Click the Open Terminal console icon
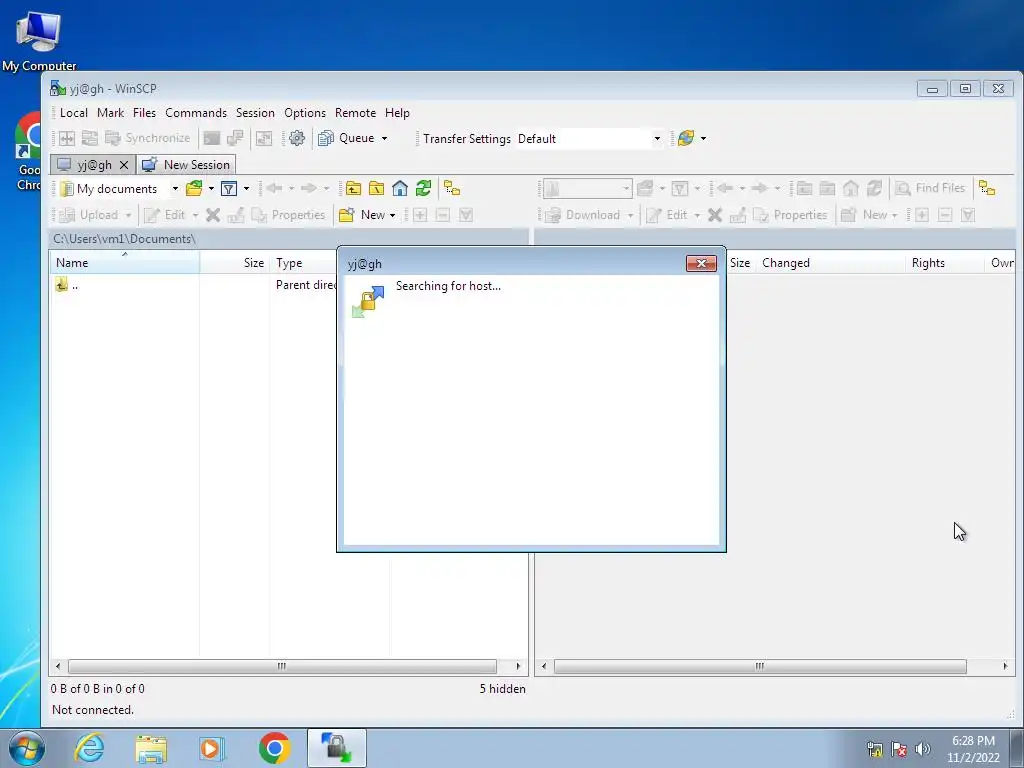This screenshot has height=768, width=1024. (212, 138)
